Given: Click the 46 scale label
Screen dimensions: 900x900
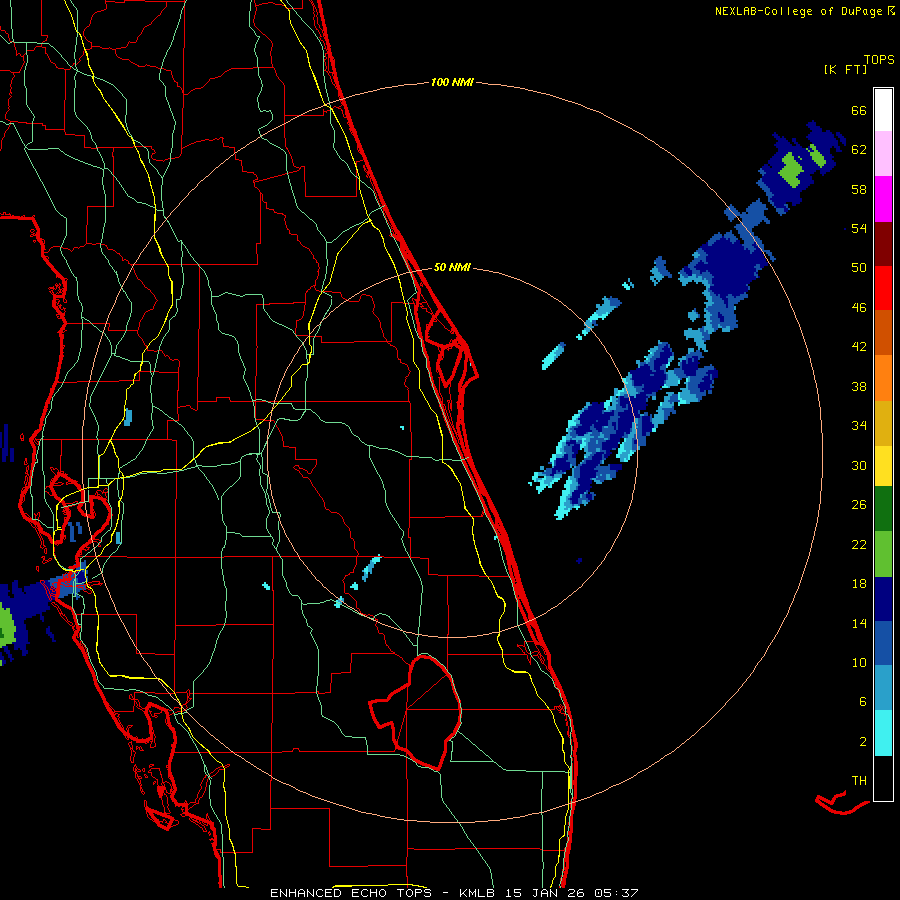Looking at the screenshot, I should [859, 308].
